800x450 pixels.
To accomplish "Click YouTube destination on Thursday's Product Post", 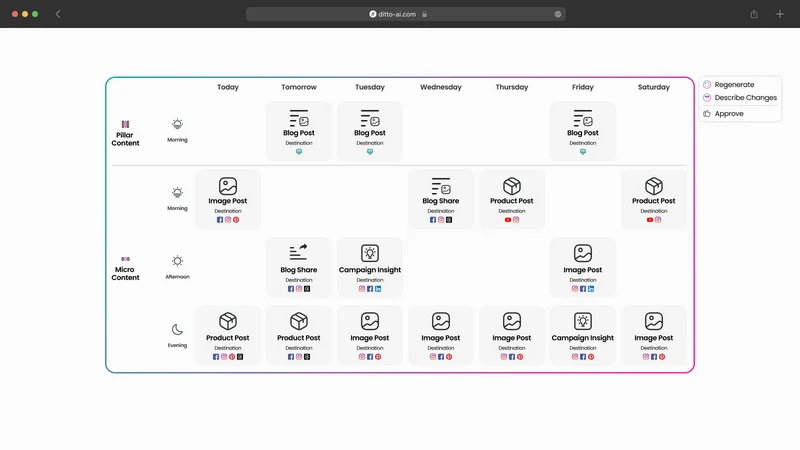I will click(508, 220).
